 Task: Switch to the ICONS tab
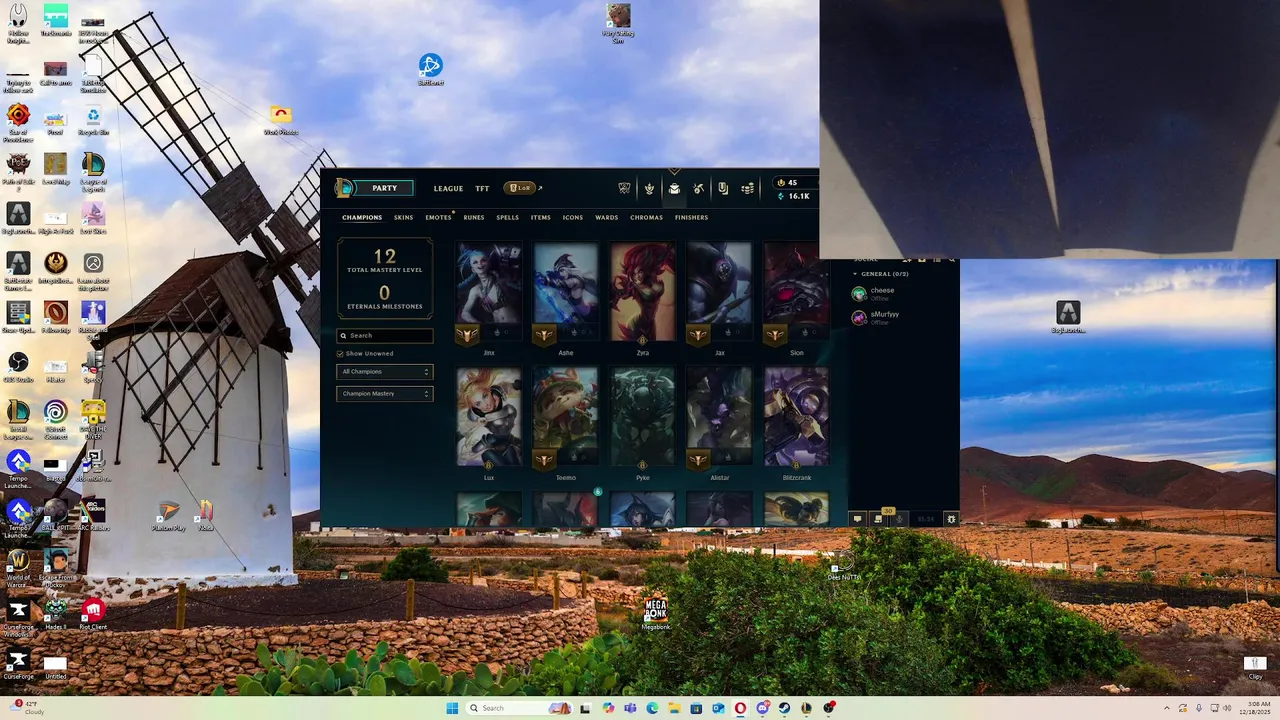tap(573, 217)
